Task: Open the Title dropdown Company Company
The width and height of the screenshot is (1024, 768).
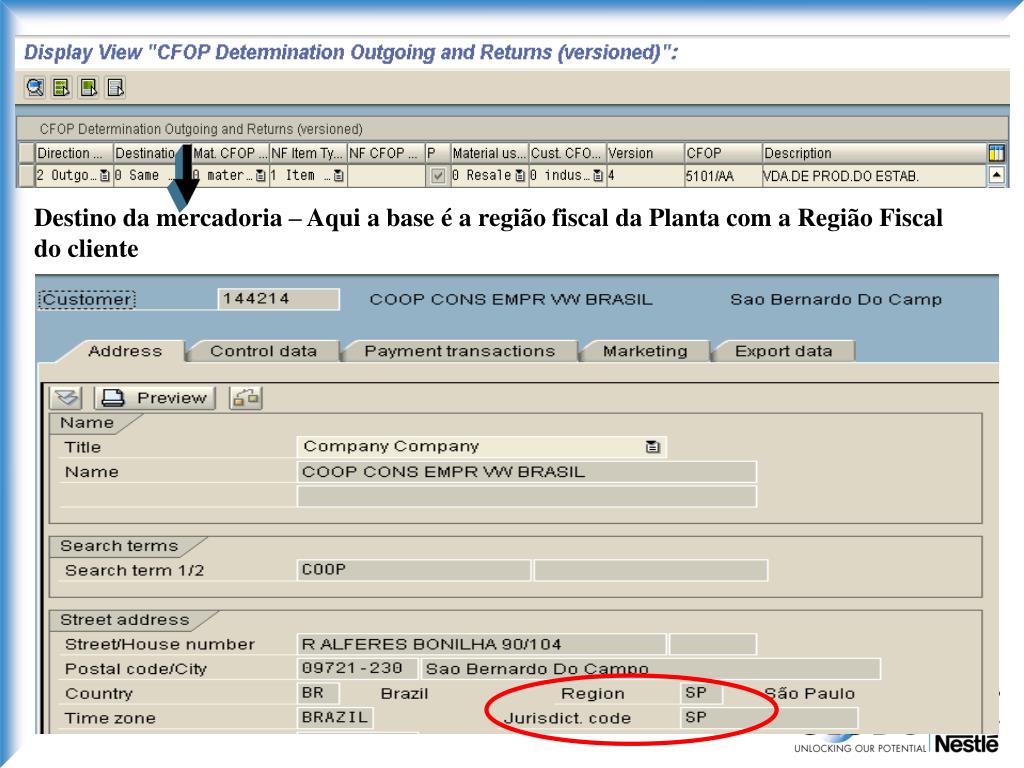Action: click(652, 447)
